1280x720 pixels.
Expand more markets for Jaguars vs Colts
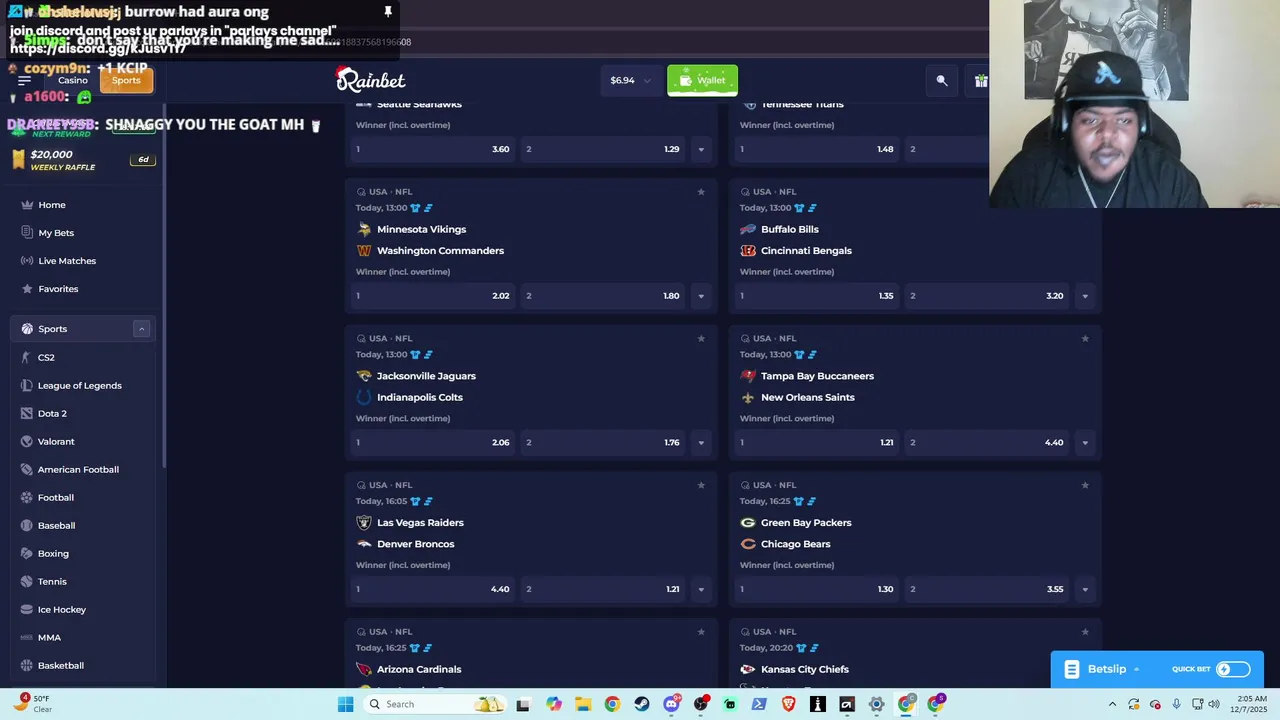(701, 443)
